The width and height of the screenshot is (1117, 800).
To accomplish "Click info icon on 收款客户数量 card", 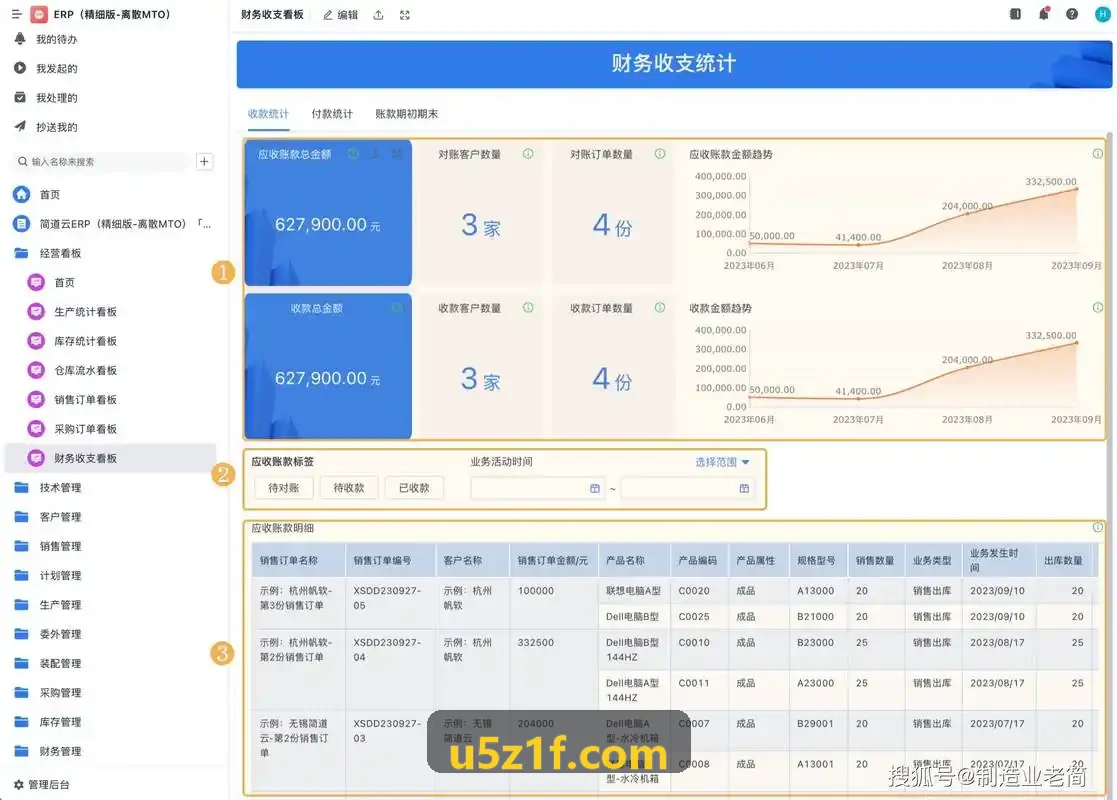I will [x=528, y=308].
